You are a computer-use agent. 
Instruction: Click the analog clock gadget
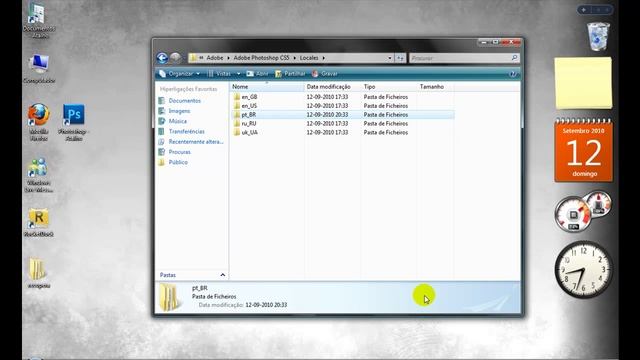point(584,269)
